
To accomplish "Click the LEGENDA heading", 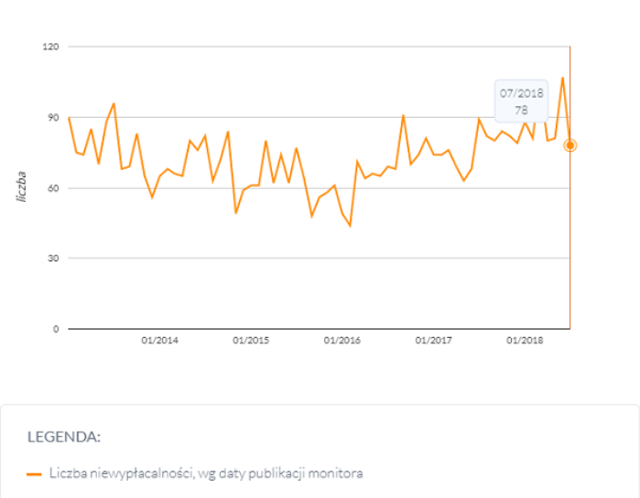I will tap(64, 437).
